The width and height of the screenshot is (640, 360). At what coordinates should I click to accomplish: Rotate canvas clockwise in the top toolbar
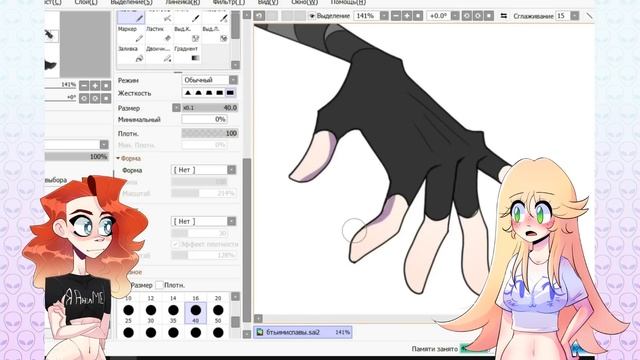coord(478,16)
